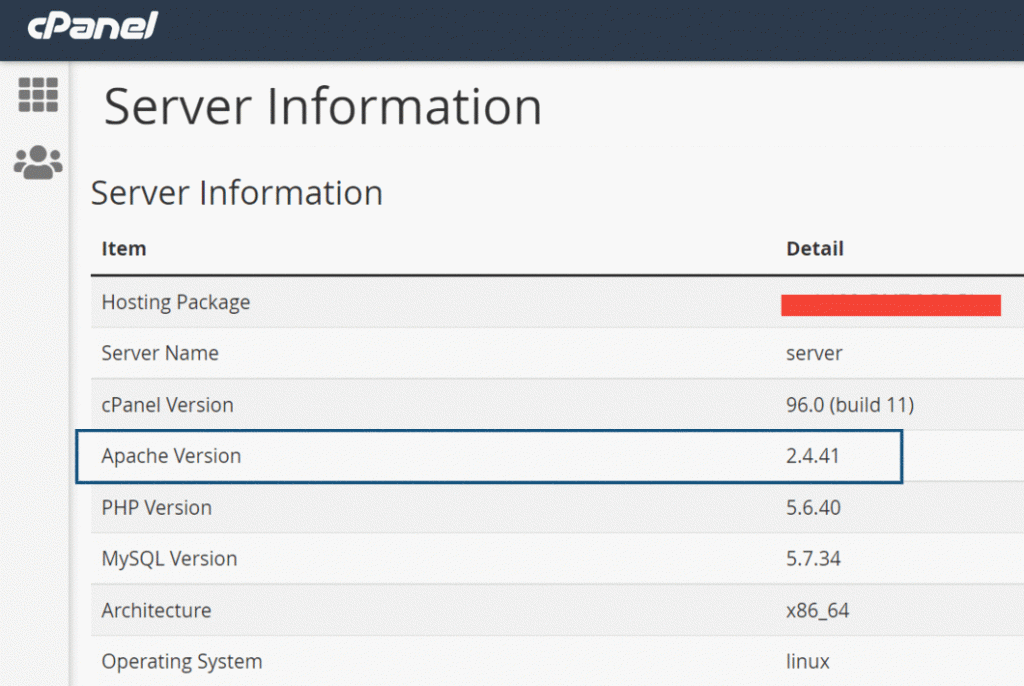
Task: Click the PHP version value 5.6.40
Action: pos(813,507)
